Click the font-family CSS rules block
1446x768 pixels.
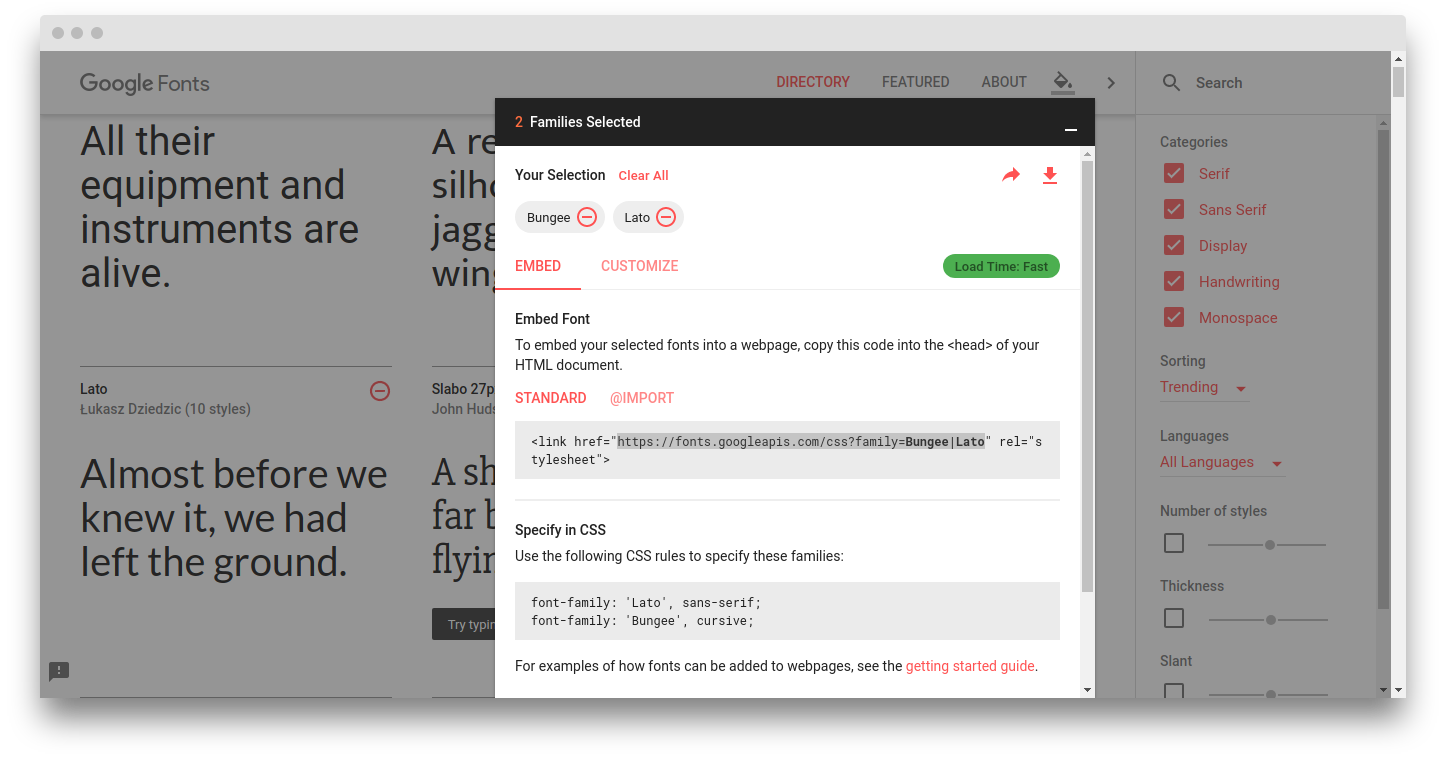(x=787, y=611)
